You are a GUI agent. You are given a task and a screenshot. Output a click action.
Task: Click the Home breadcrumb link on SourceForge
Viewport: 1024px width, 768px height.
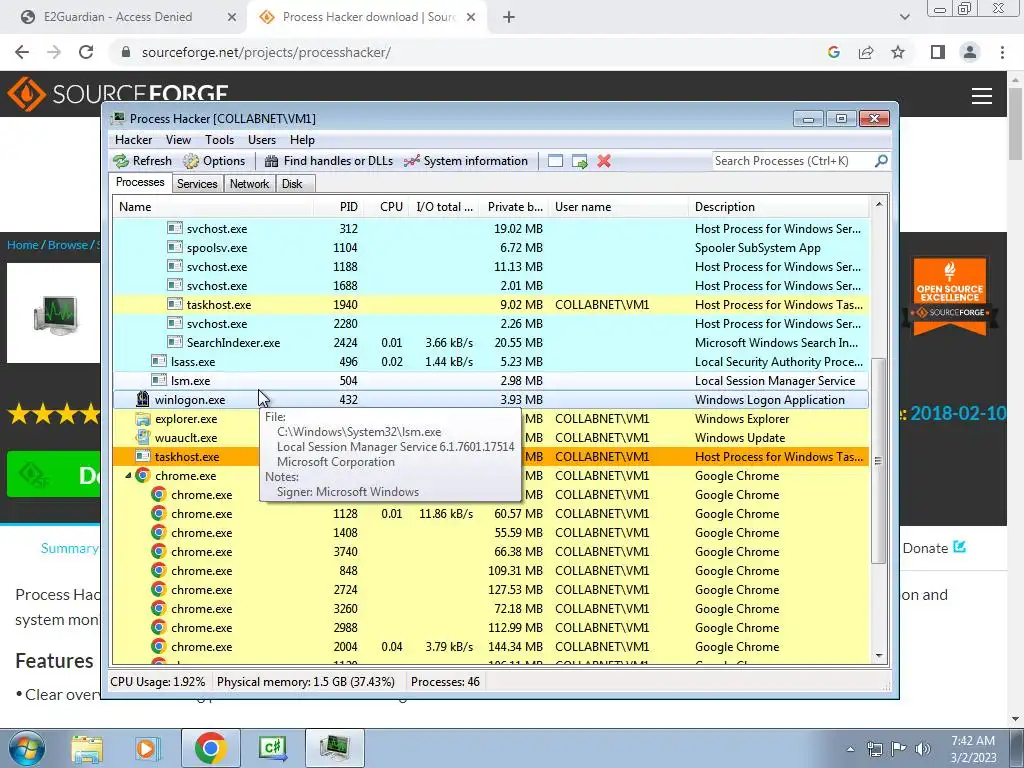[22, 245]
